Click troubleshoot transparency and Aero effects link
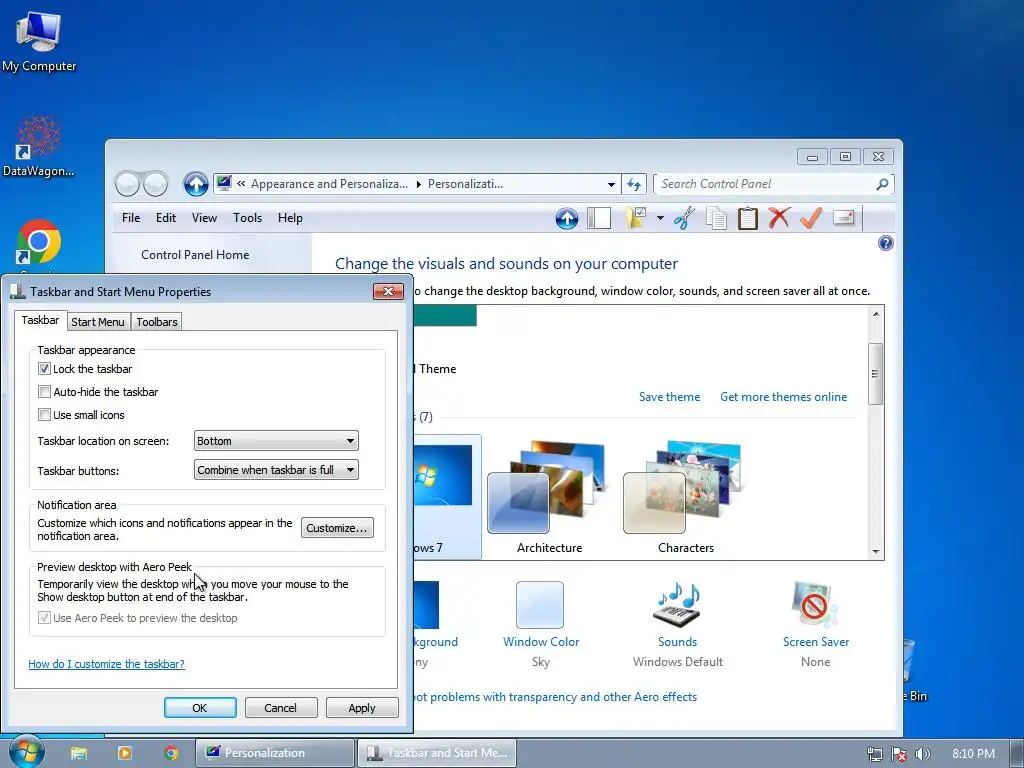 coord(555,697)
